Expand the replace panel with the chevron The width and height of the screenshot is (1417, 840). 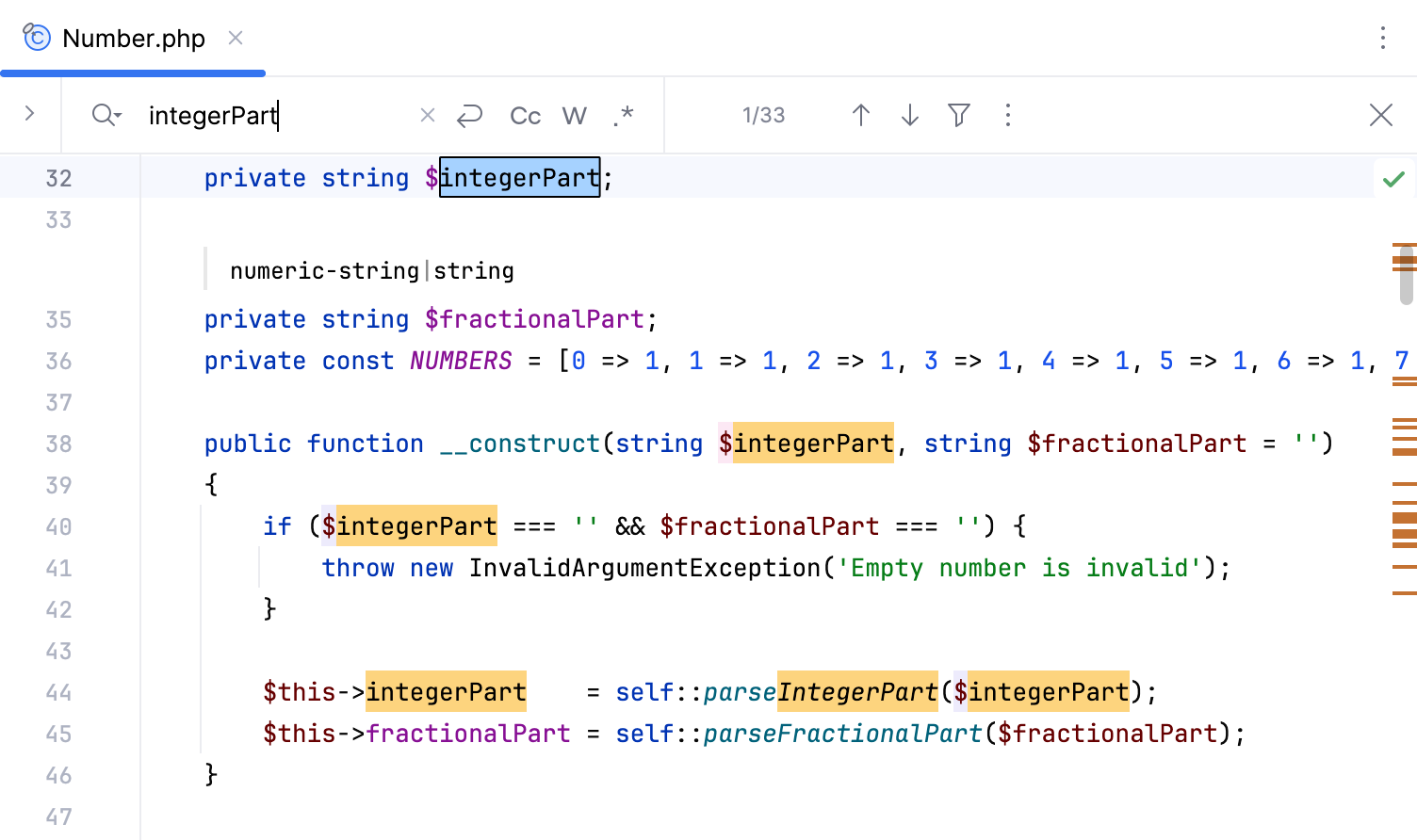[29, 113]
